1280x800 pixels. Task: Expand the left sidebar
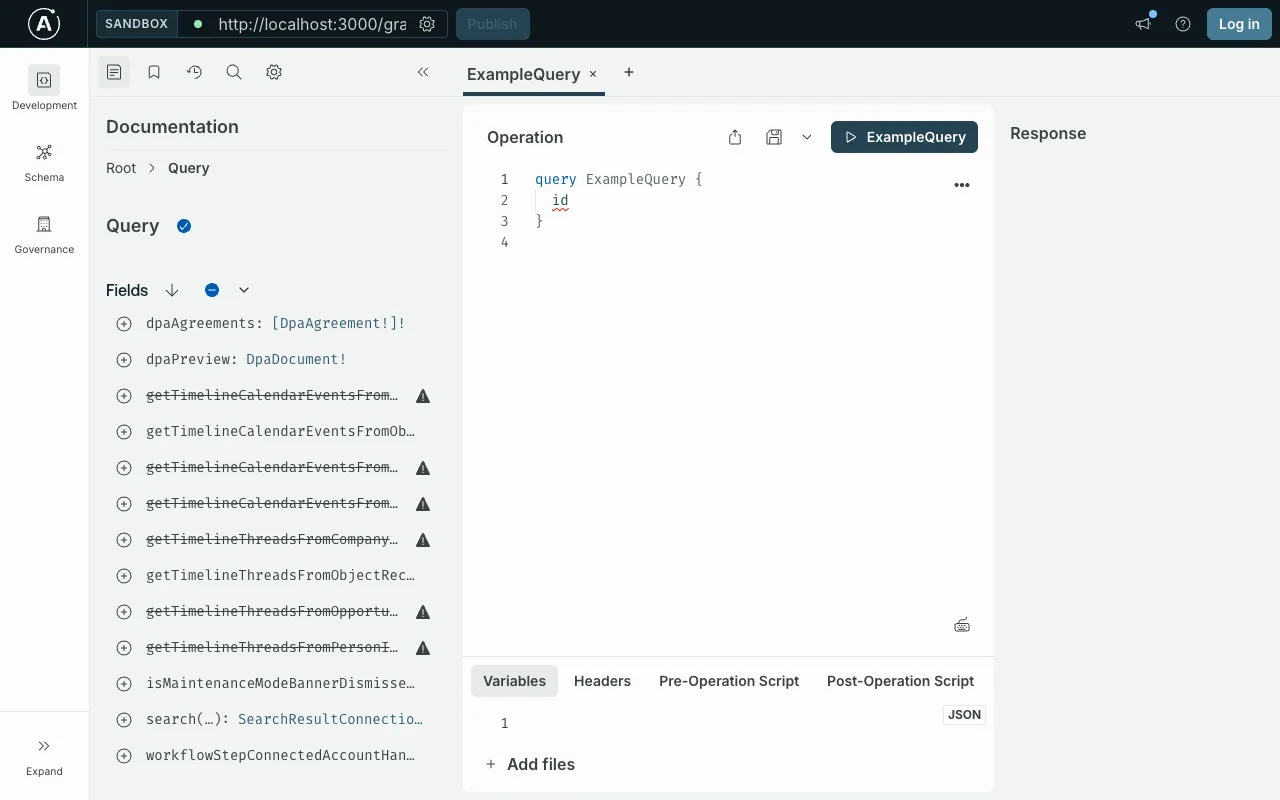click(x=44, y=756)
